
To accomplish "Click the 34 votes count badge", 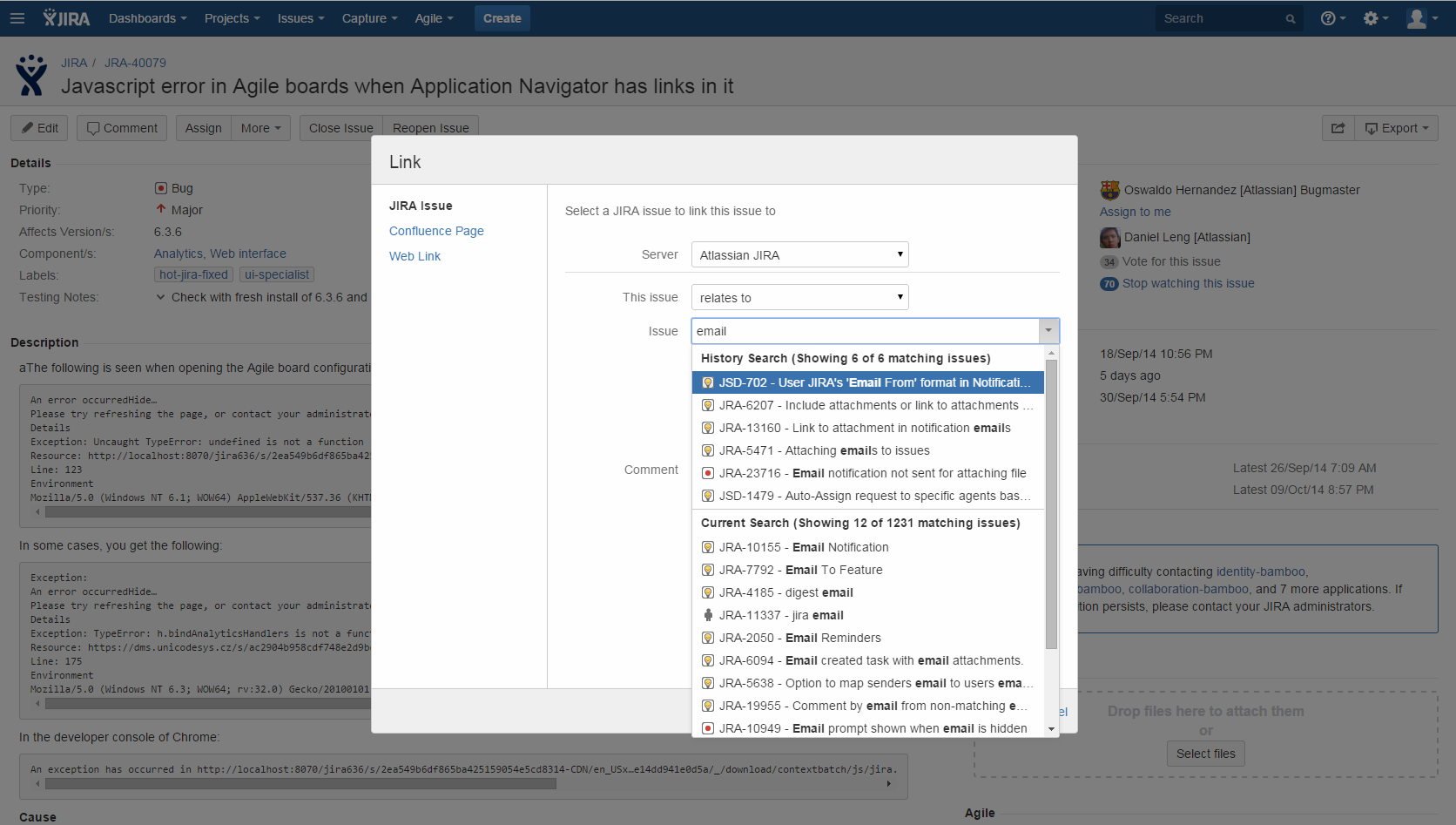I will click(1109, 262).
